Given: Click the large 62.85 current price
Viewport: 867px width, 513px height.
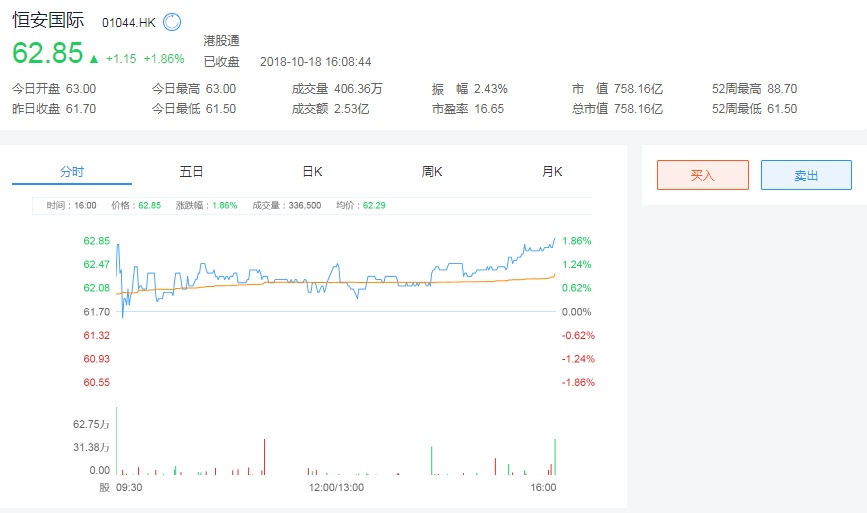Looking at the screenshot, I should pos(47,54).
